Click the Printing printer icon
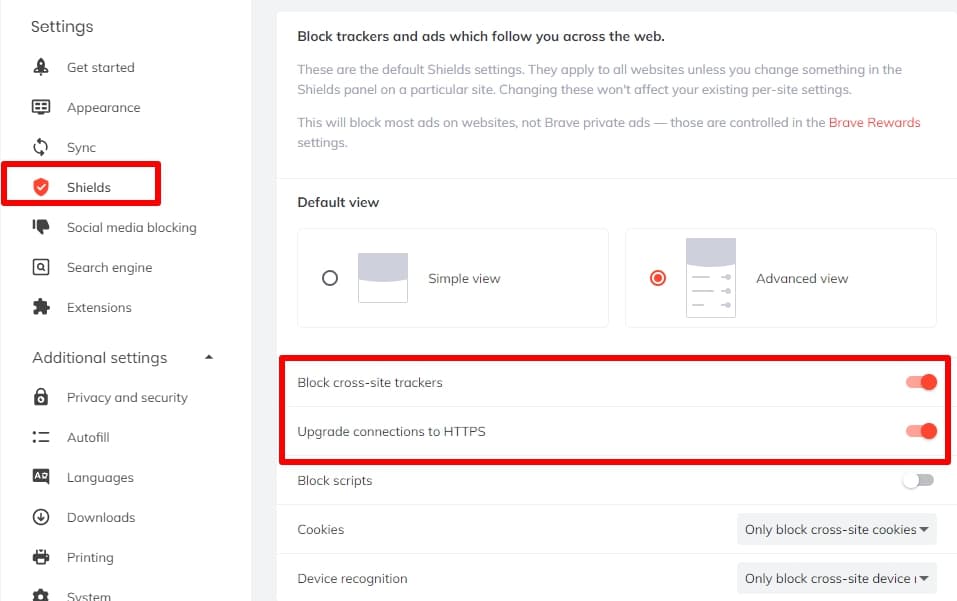957x601 pixels. click(x=41, y=557)
